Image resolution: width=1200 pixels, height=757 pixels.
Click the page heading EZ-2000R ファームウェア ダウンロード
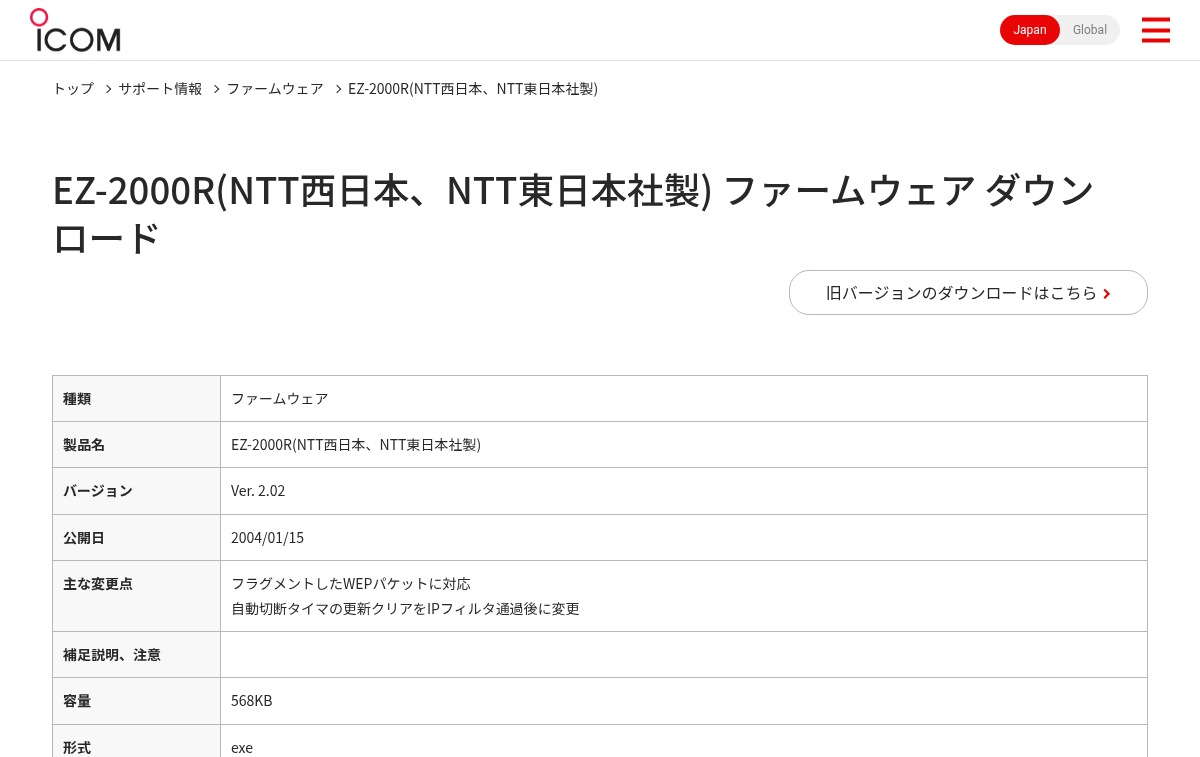pyautogui.click(x=573, y=214)
